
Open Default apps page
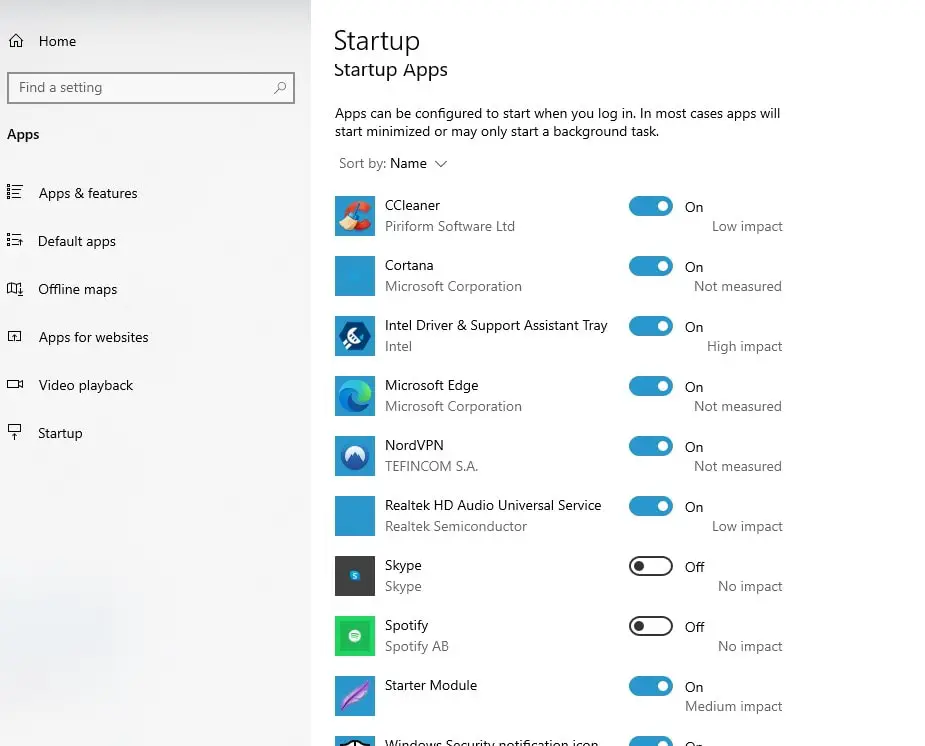click(77, 242)
